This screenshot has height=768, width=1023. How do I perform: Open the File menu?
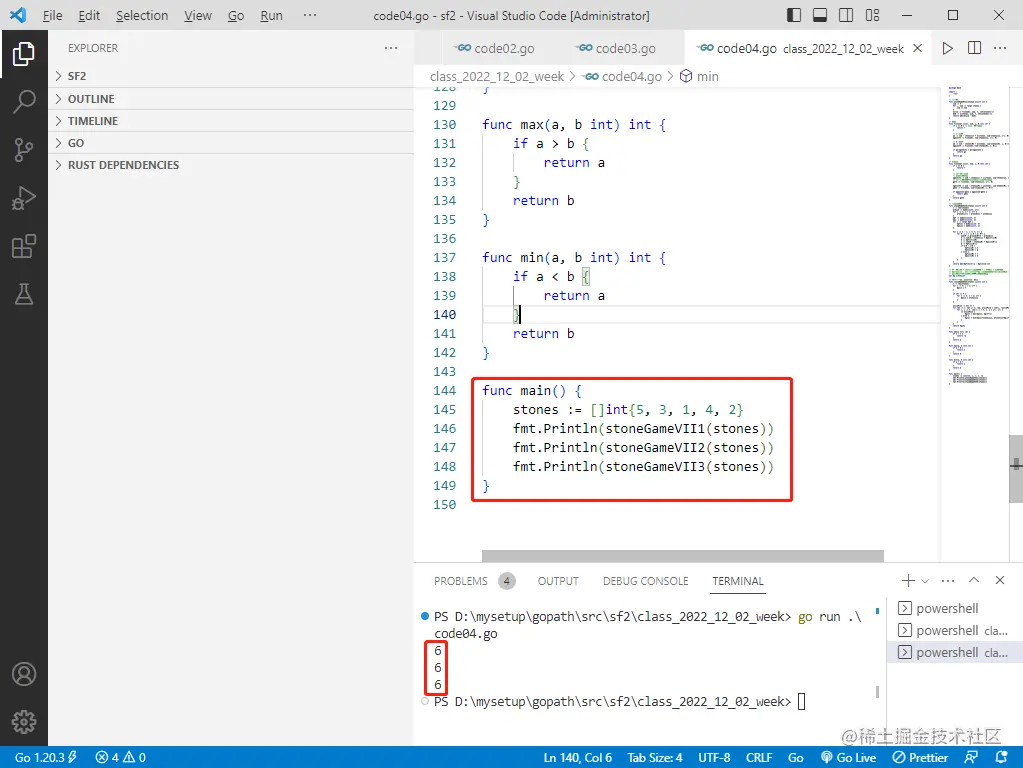(52, 15)
